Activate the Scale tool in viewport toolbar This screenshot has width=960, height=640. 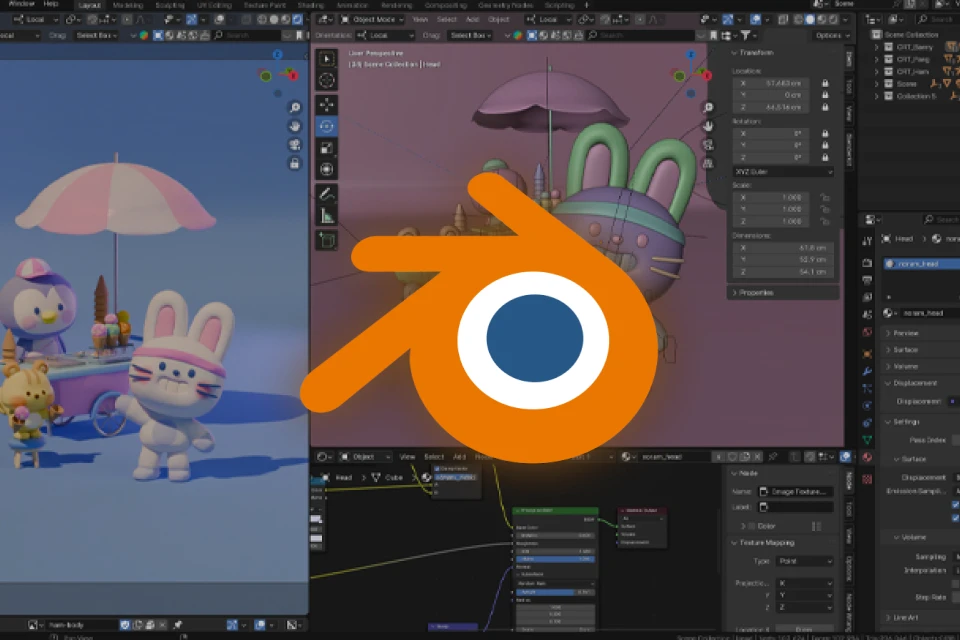click(326, 148)
